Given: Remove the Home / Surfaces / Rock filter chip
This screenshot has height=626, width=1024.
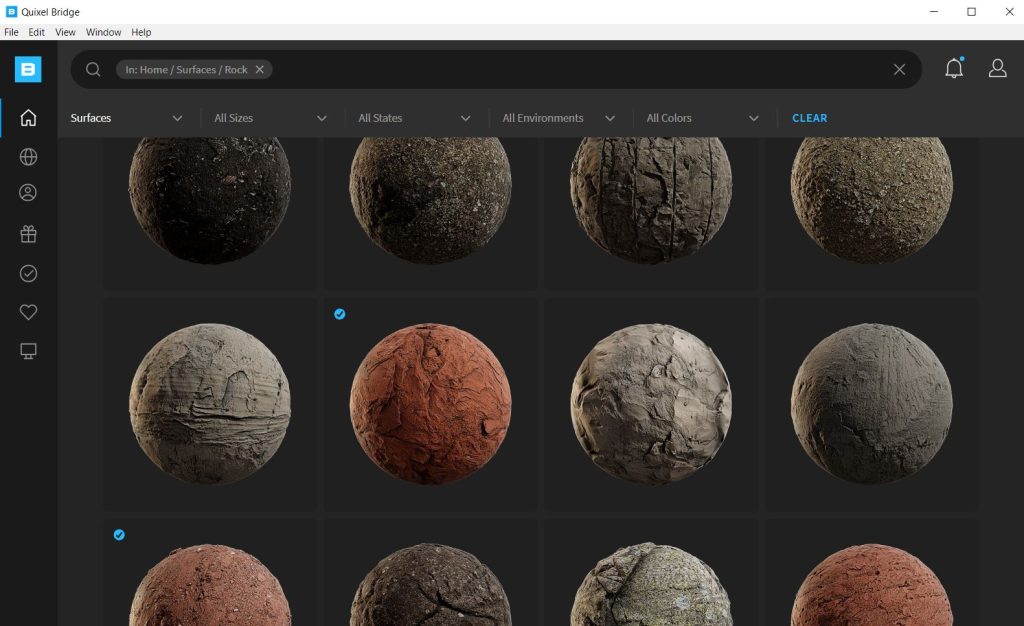Looking at the screenshot, I should [259, 69].
